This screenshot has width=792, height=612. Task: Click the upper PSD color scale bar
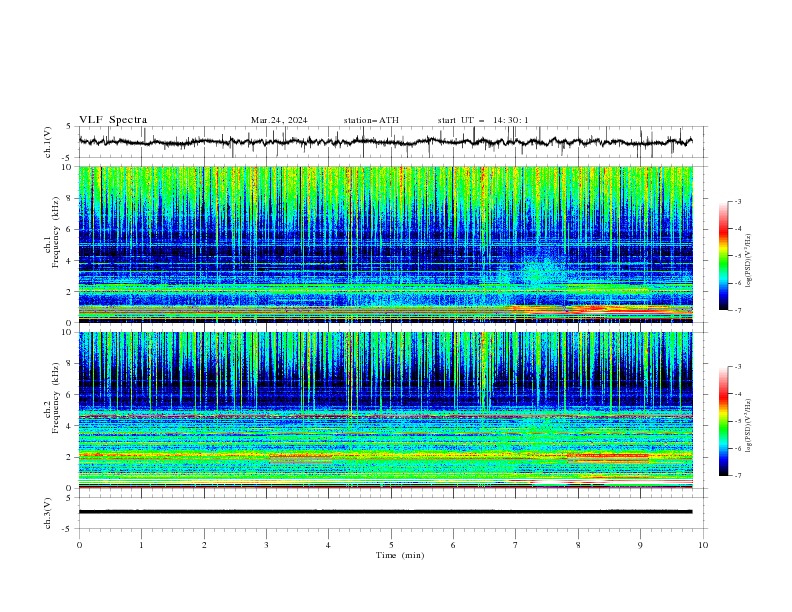click(x=723, y=255)
